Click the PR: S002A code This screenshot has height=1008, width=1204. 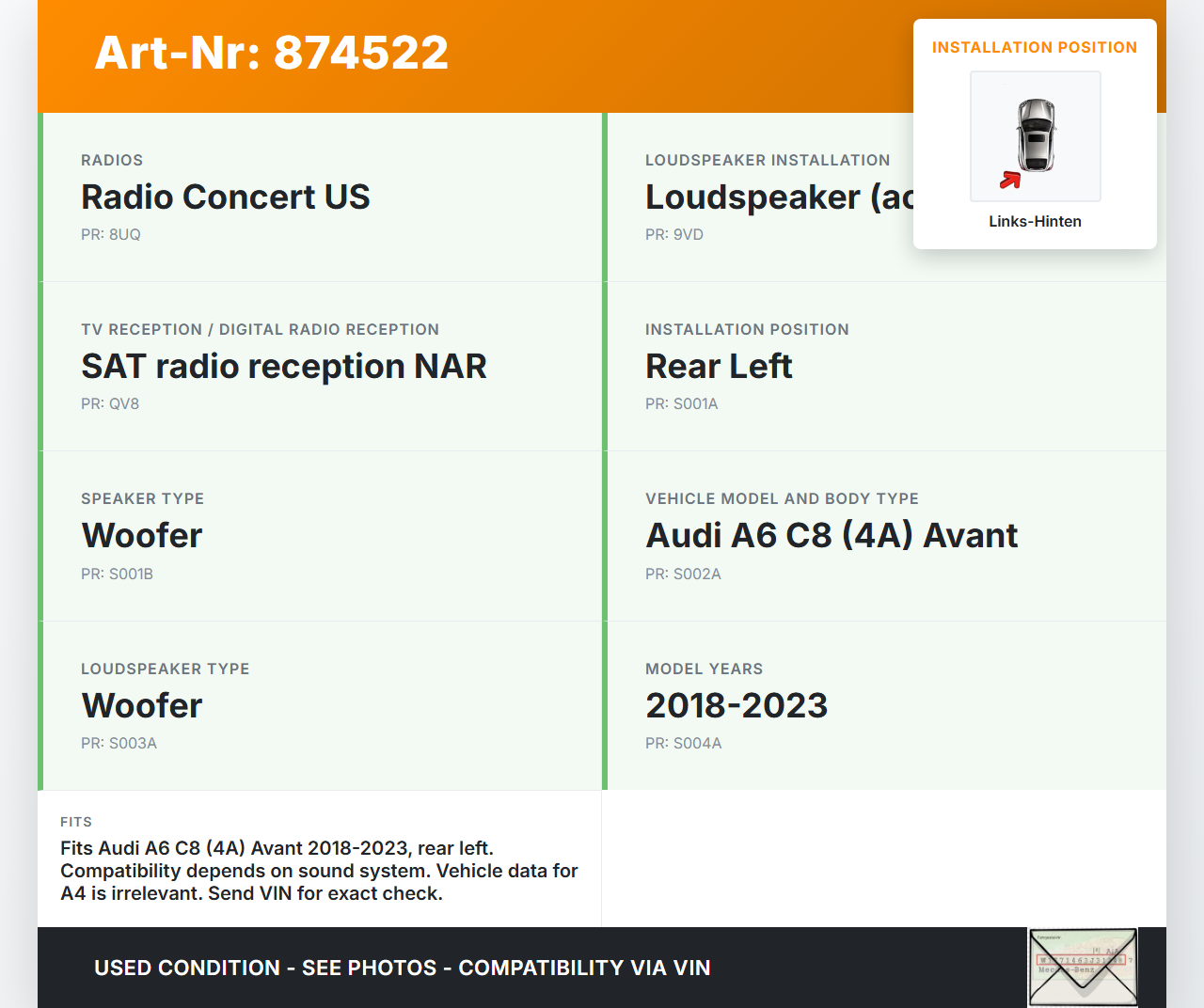[683, 575]
